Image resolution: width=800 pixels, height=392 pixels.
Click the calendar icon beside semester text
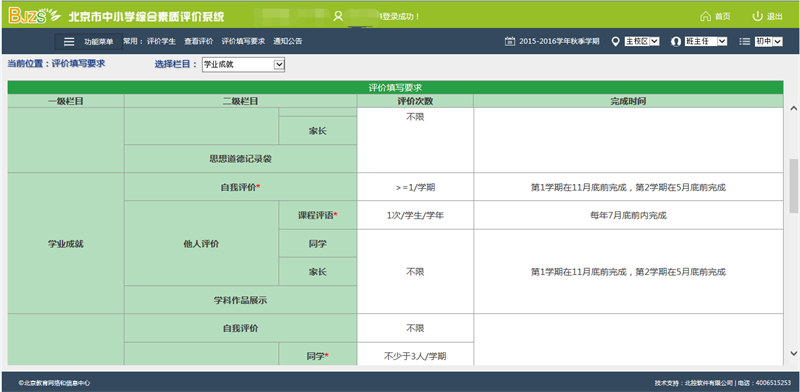tap(509, 41)
